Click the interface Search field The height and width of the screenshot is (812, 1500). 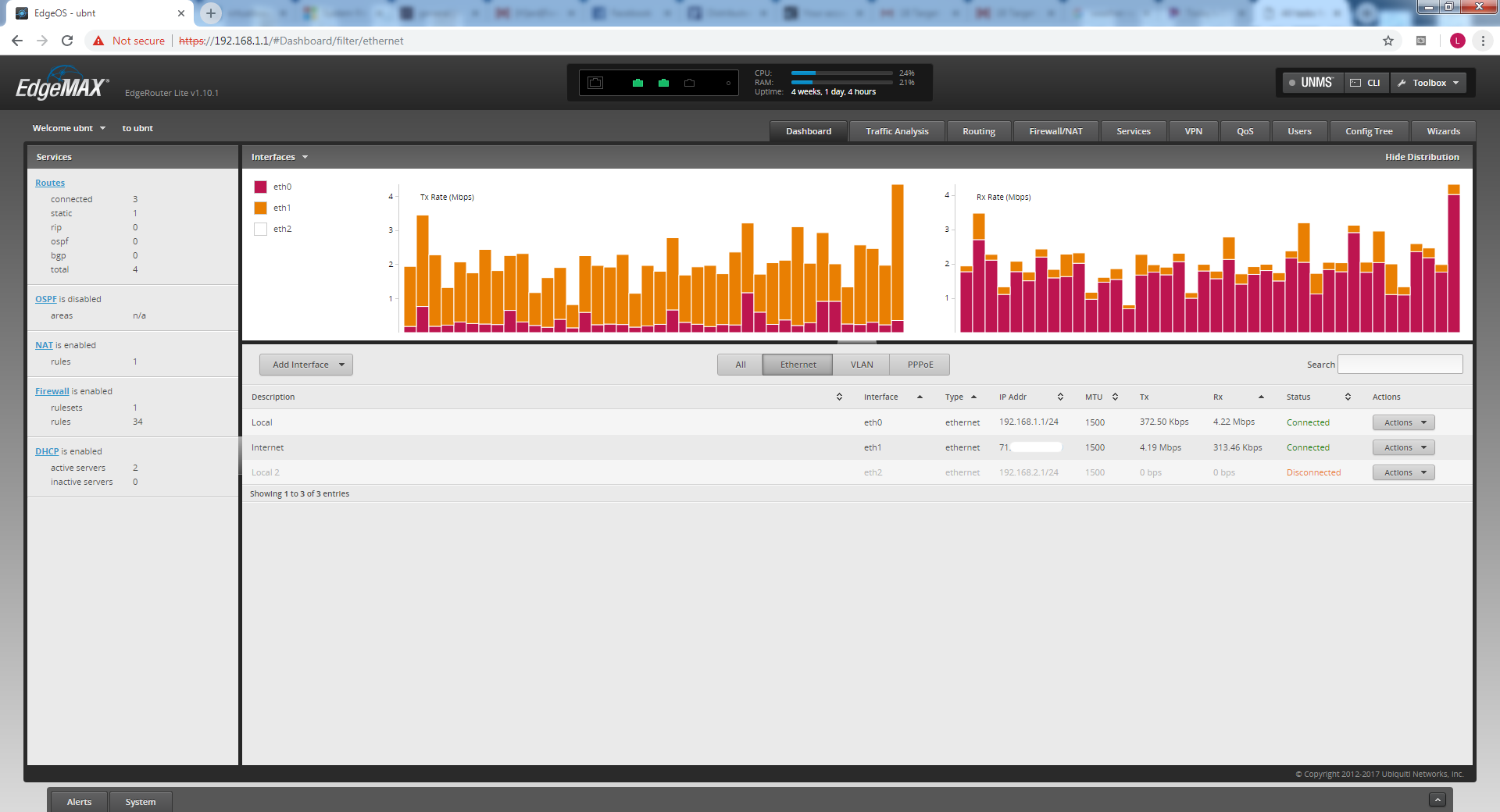click(1400, 365)
